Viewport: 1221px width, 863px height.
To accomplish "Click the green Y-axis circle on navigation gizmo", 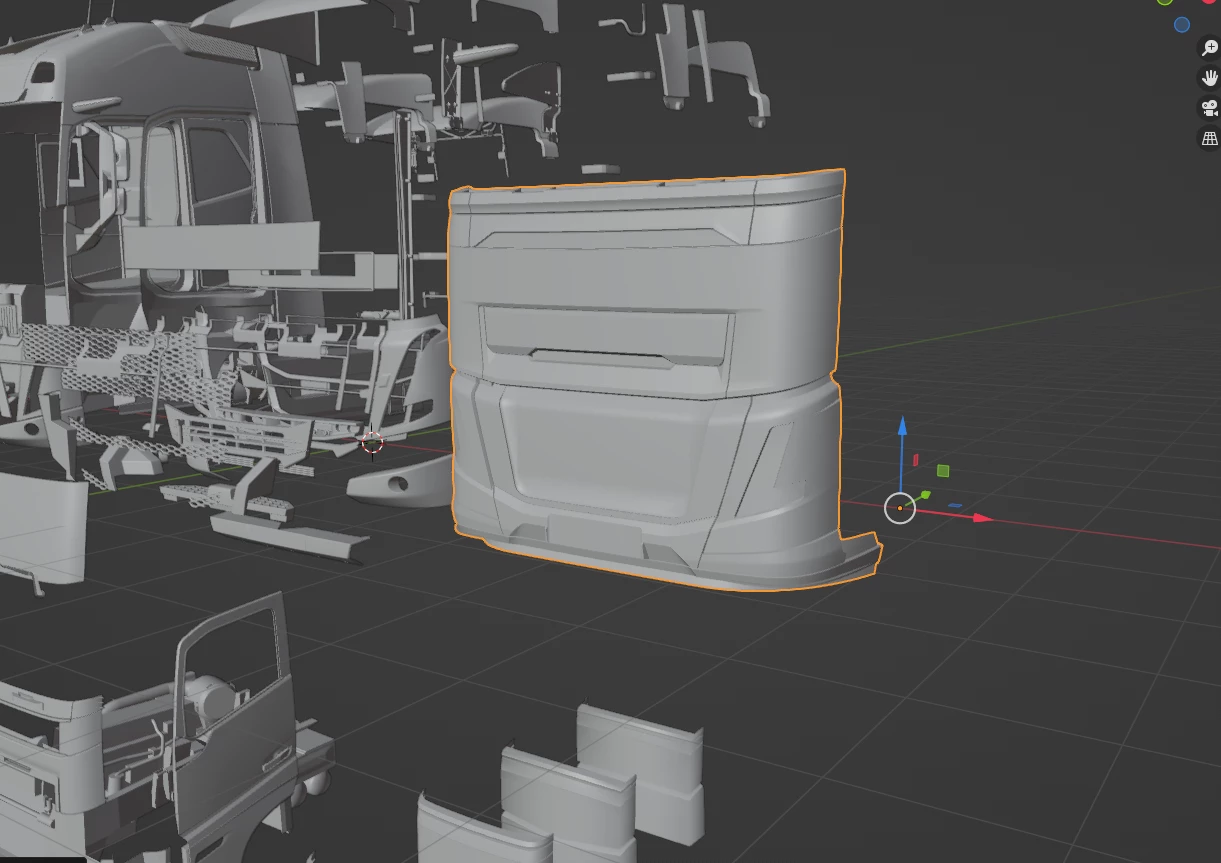I will [x=1165, y=1].
